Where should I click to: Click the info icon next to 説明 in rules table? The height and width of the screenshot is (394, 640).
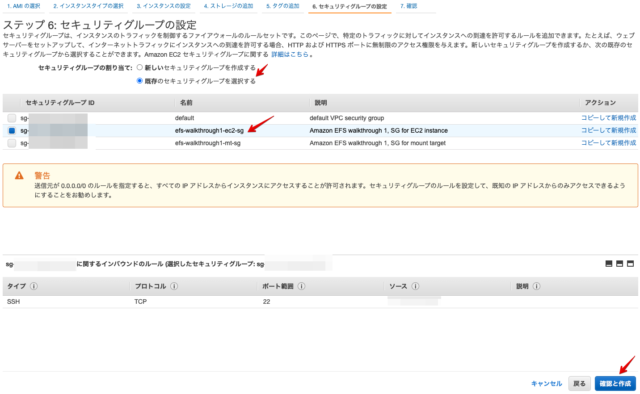point(537,286)
